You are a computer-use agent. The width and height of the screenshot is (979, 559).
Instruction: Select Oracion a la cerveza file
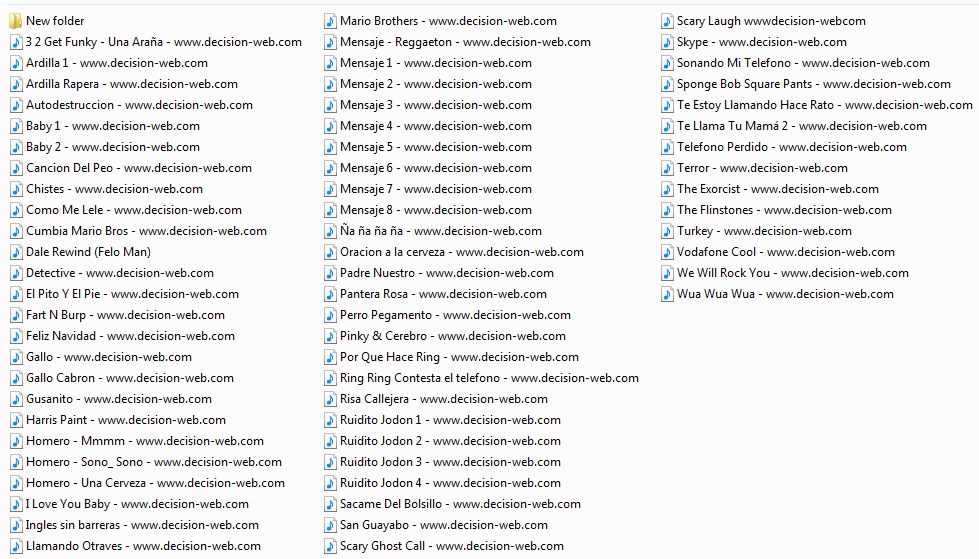coord(462,252)
